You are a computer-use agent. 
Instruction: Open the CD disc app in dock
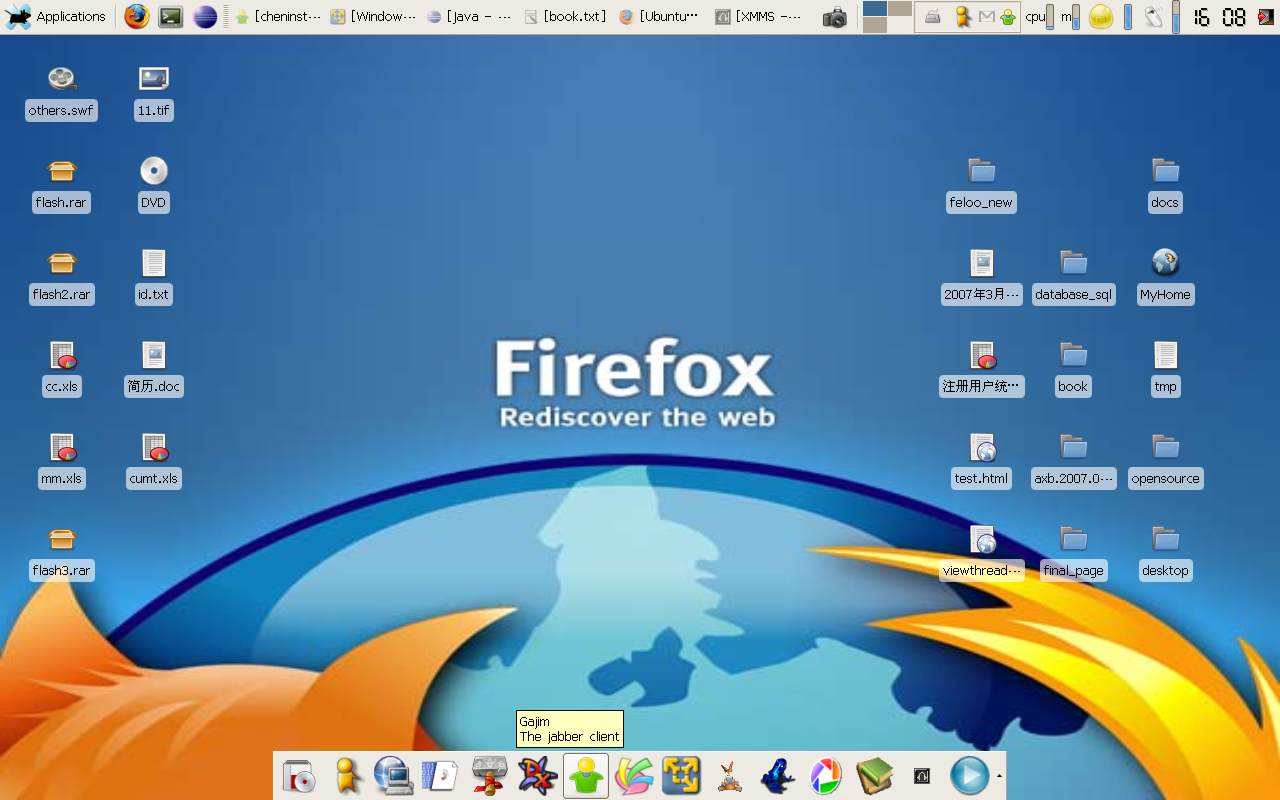click(x=299, y=776)
